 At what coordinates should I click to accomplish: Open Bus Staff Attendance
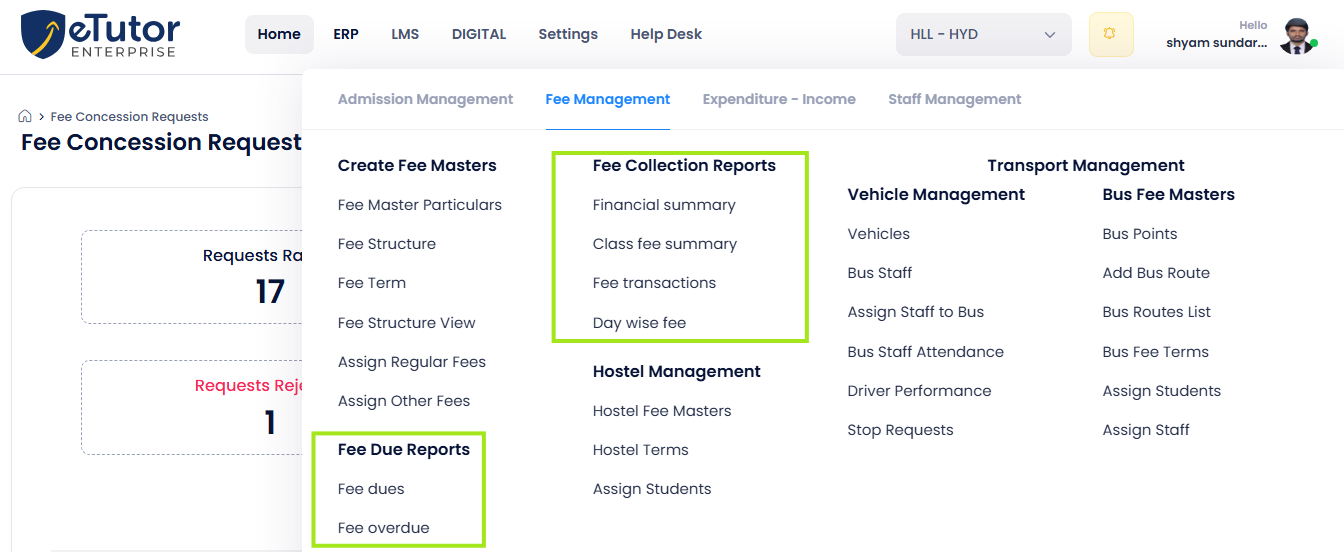click(926, 352)
